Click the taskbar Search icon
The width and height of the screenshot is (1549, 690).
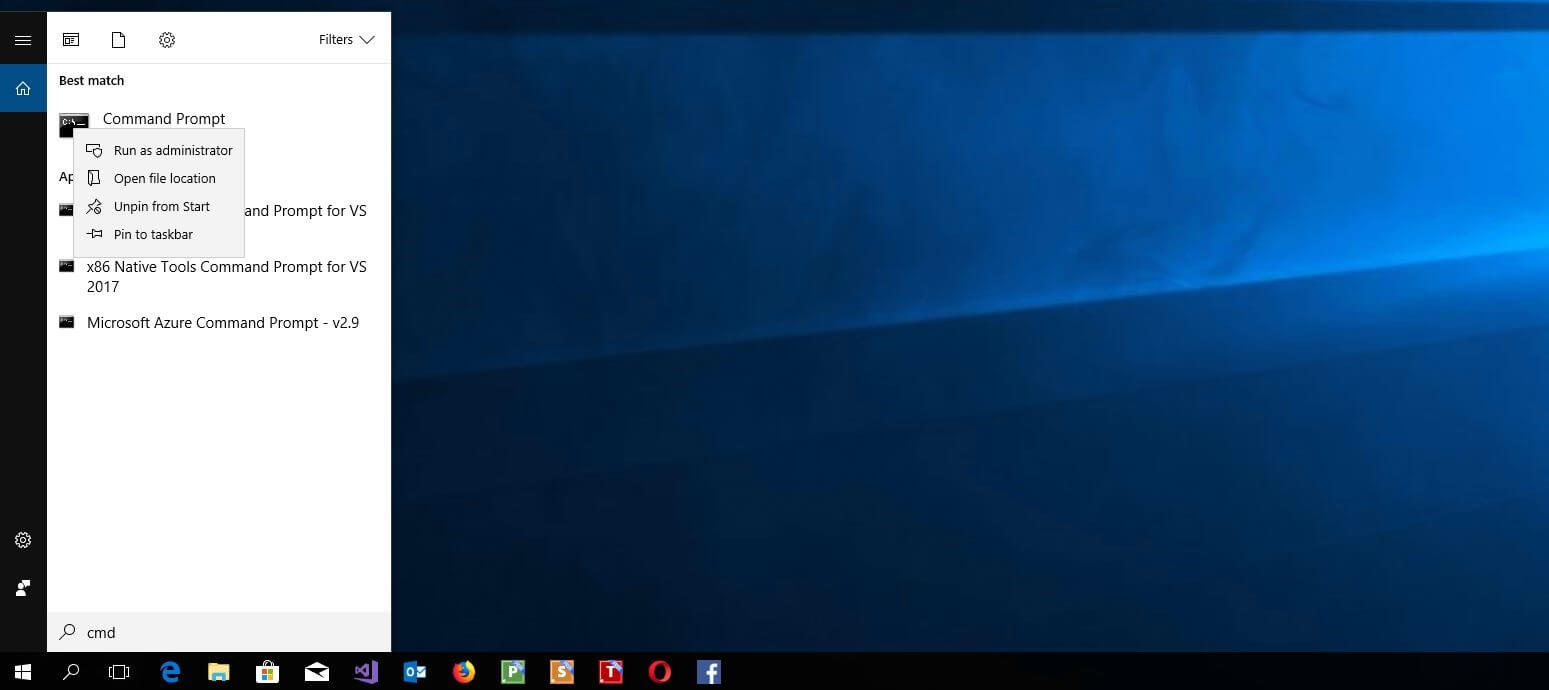(71, 672)
